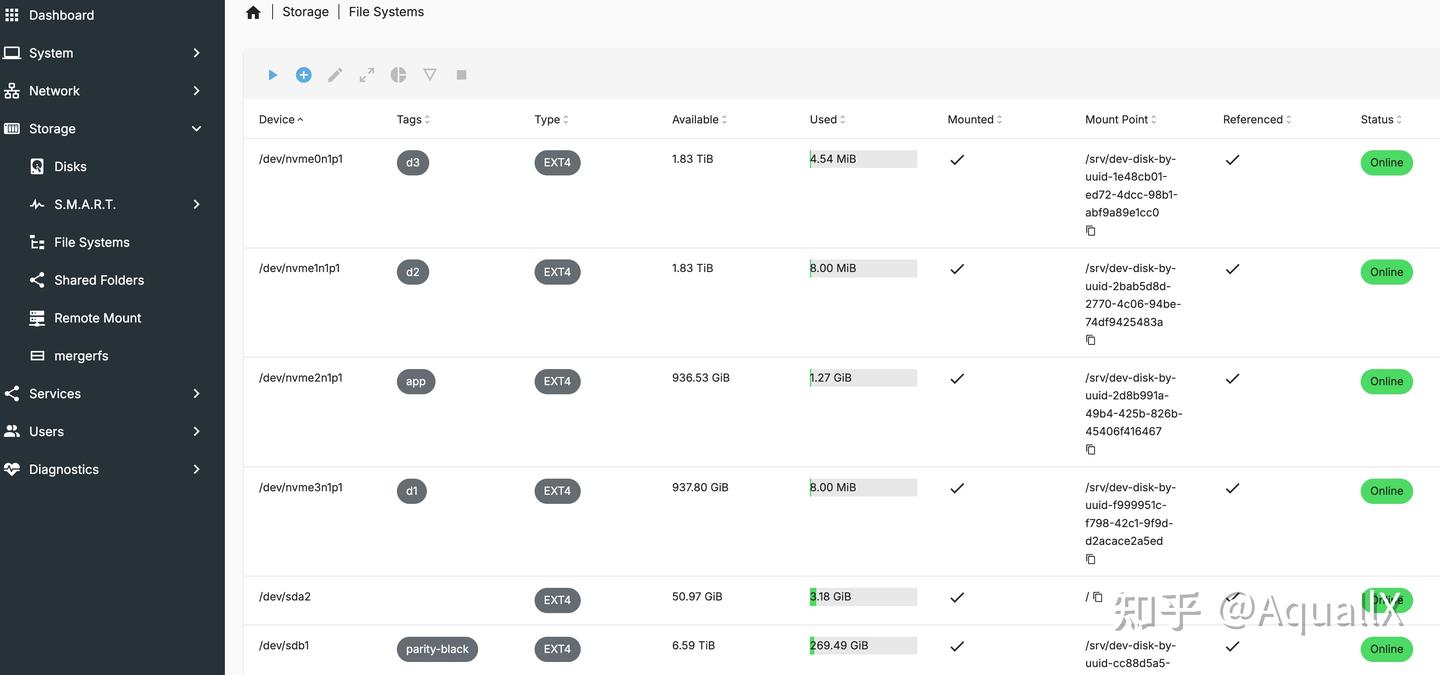Click the Resize arrows toolbar icon
1440x675 pixels.
click(x=367, y=75)
